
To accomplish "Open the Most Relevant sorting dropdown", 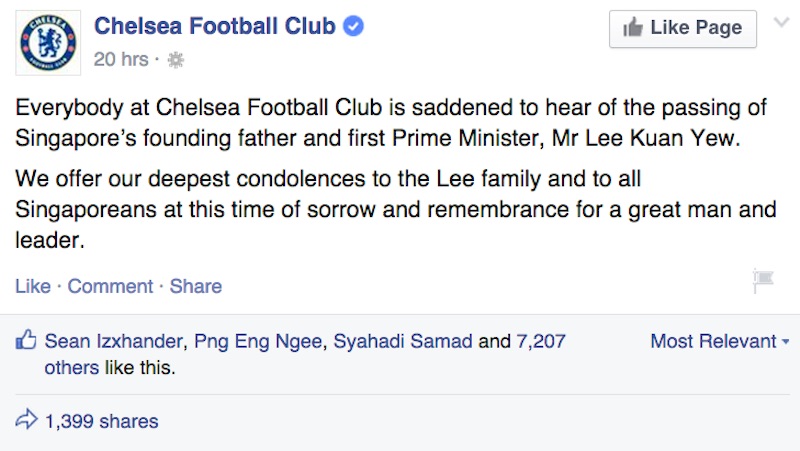I will click(719, 341).
